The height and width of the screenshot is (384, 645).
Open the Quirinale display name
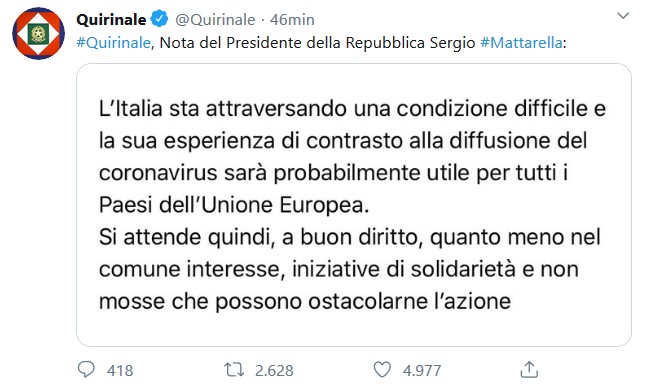click(111, 19)
